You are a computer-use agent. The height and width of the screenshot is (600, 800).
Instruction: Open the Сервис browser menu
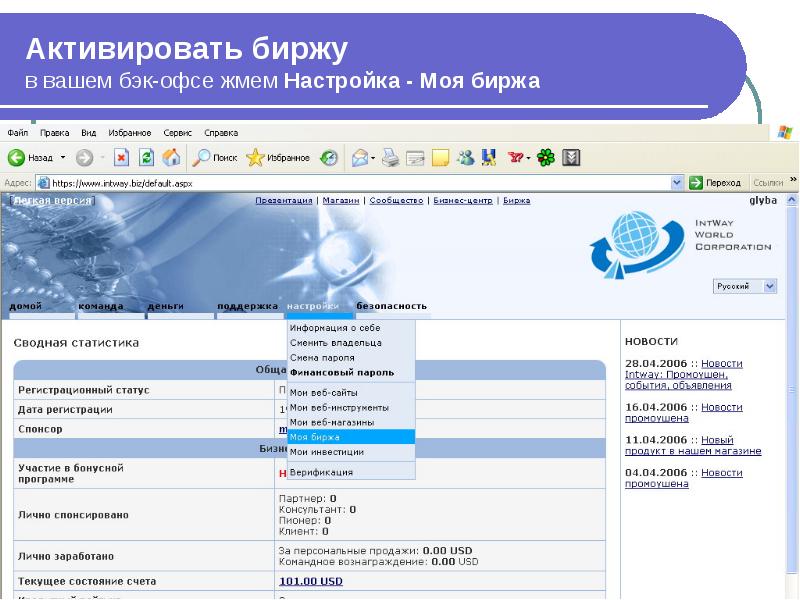tap(177, 133)
